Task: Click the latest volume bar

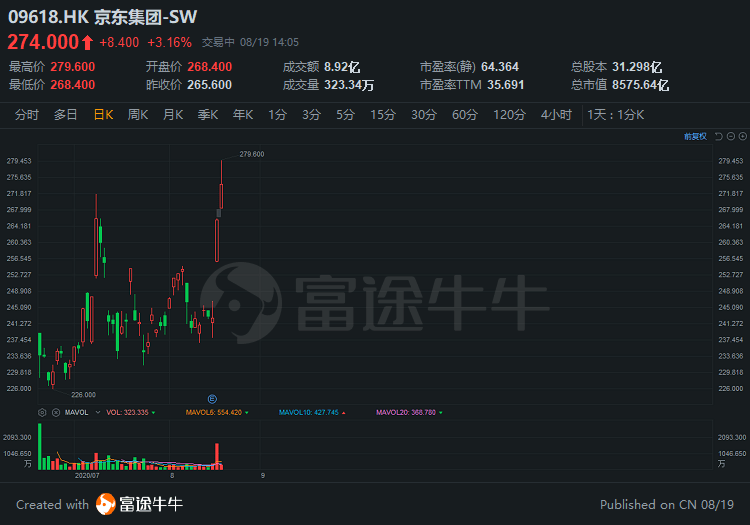Action: (x=221, y=466)
